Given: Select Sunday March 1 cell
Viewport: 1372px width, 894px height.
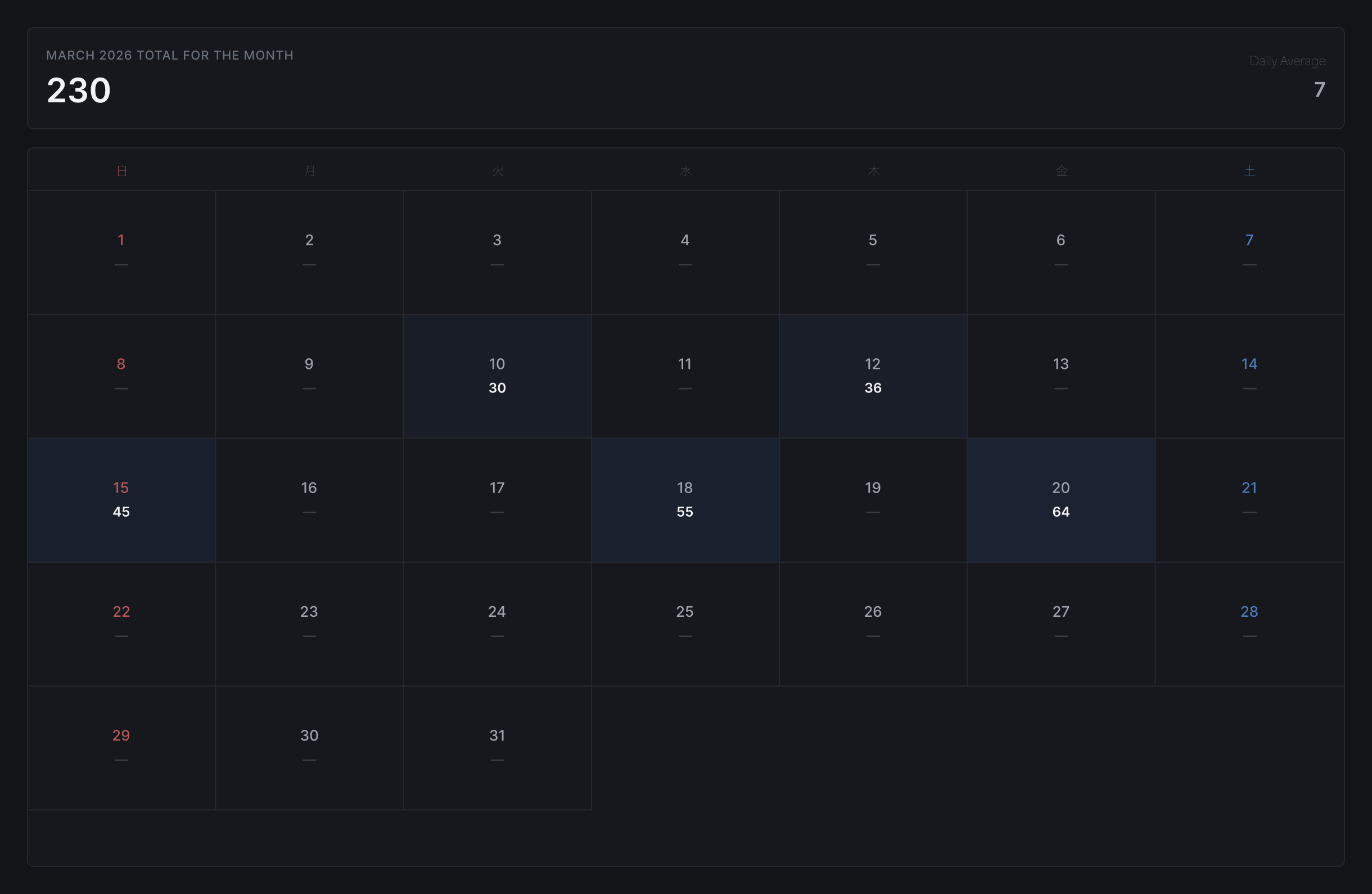Looking at the screenshot, I should tap(121, 252).
